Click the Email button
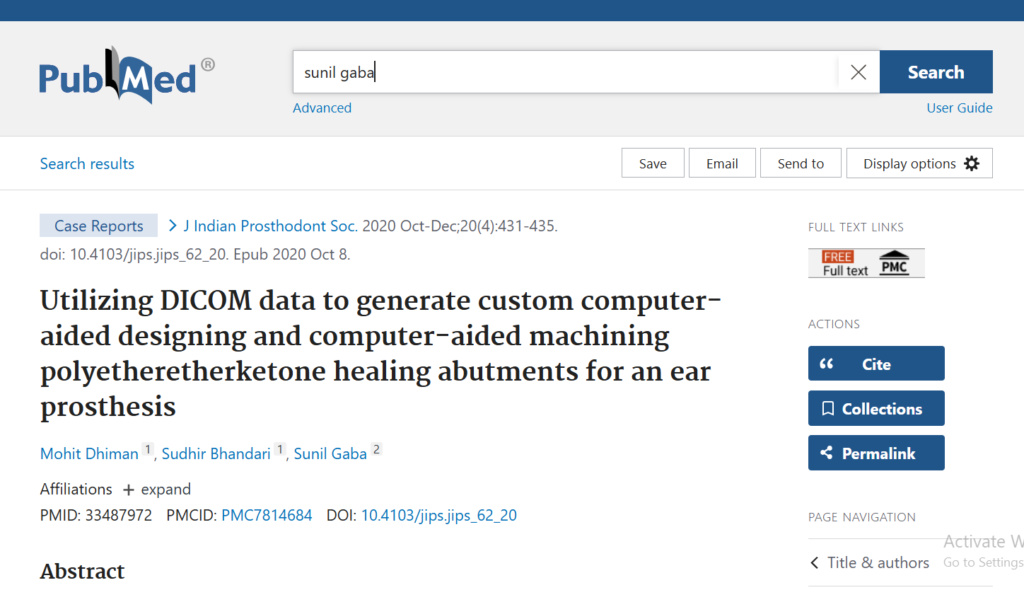Viewport: 1024px width, 602px height. click(x=721, y=164)
